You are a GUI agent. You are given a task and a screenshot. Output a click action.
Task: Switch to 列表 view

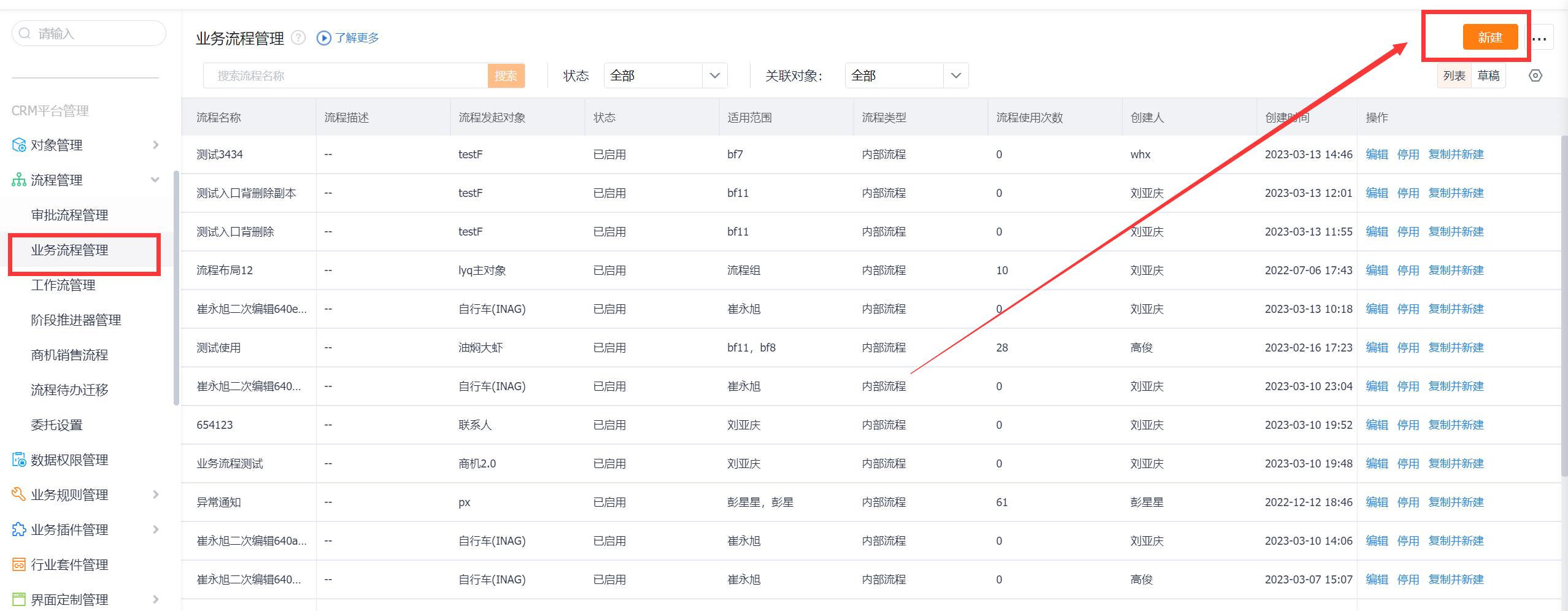[1454, 75]
